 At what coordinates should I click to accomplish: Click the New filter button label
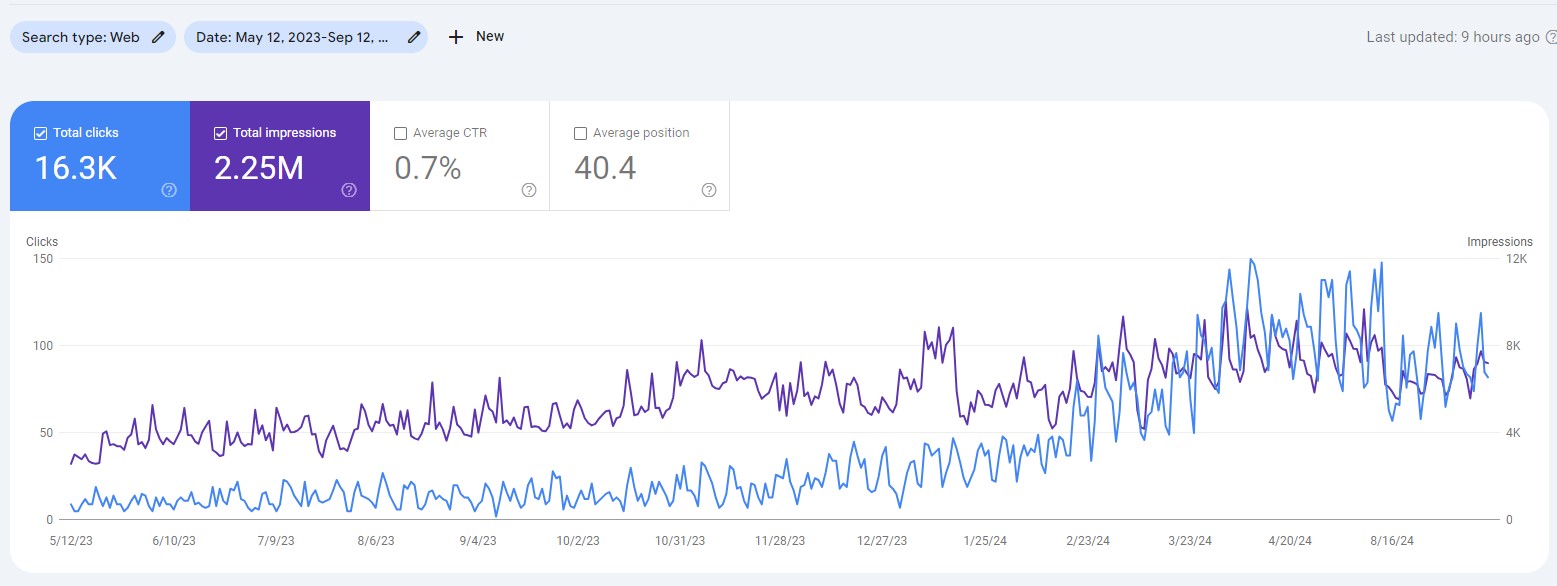[490, 37]
